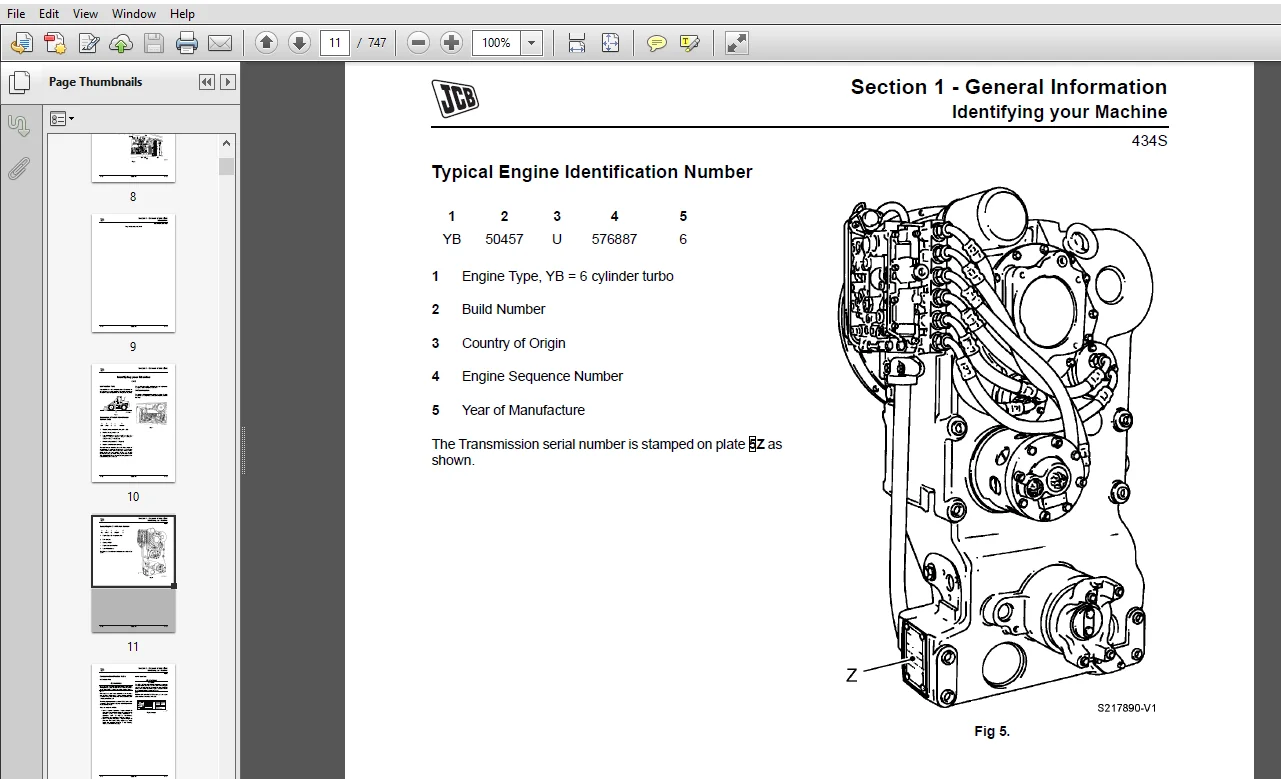Click the upload to cloud icon

[121, 43]
